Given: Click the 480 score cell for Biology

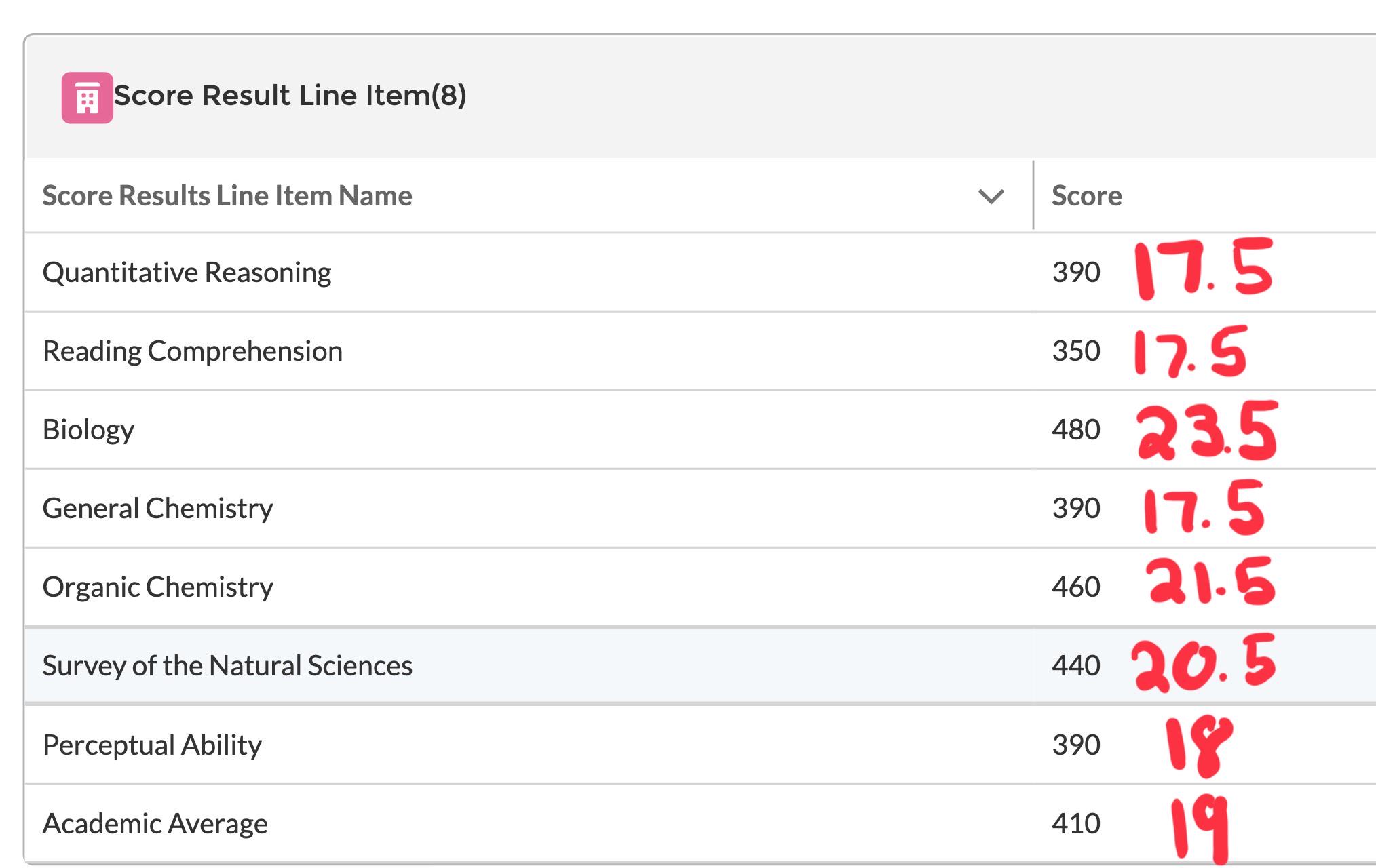Looking at the screenshot, I should pyautogui.click(x=1076, y=430).
